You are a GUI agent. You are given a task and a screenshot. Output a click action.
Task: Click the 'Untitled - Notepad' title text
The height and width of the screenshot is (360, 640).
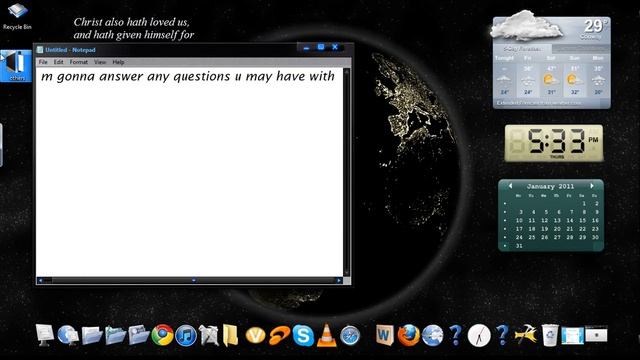click(x=70, y=50)
